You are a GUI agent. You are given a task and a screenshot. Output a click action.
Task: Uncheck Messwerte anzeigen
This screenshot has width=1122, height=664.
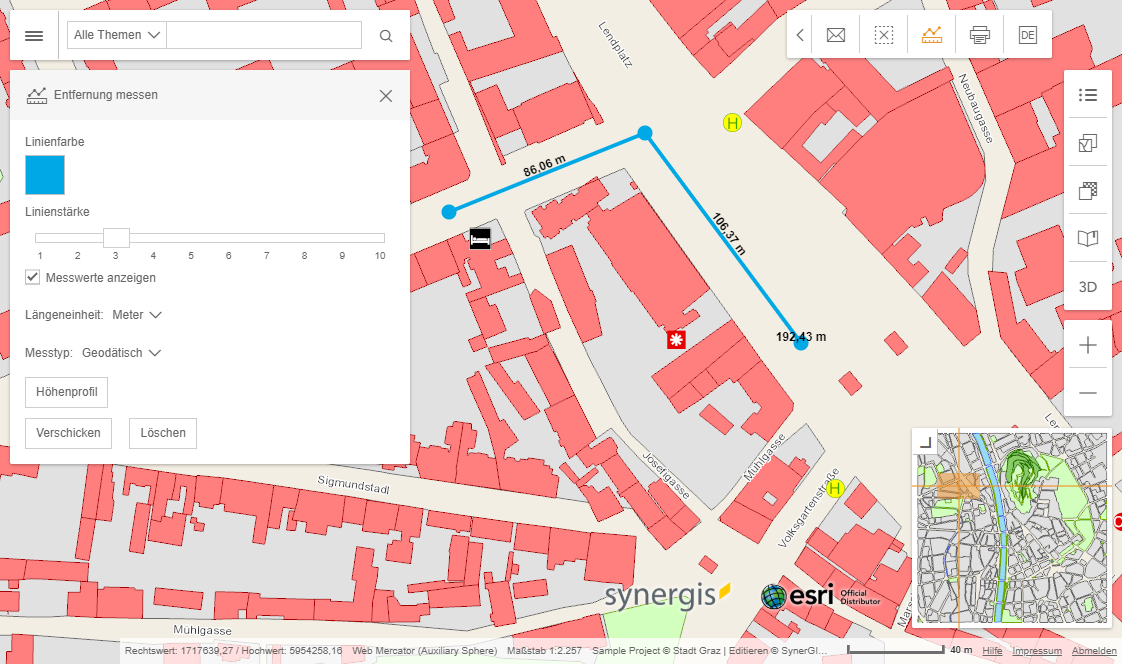tap(32, 277)
